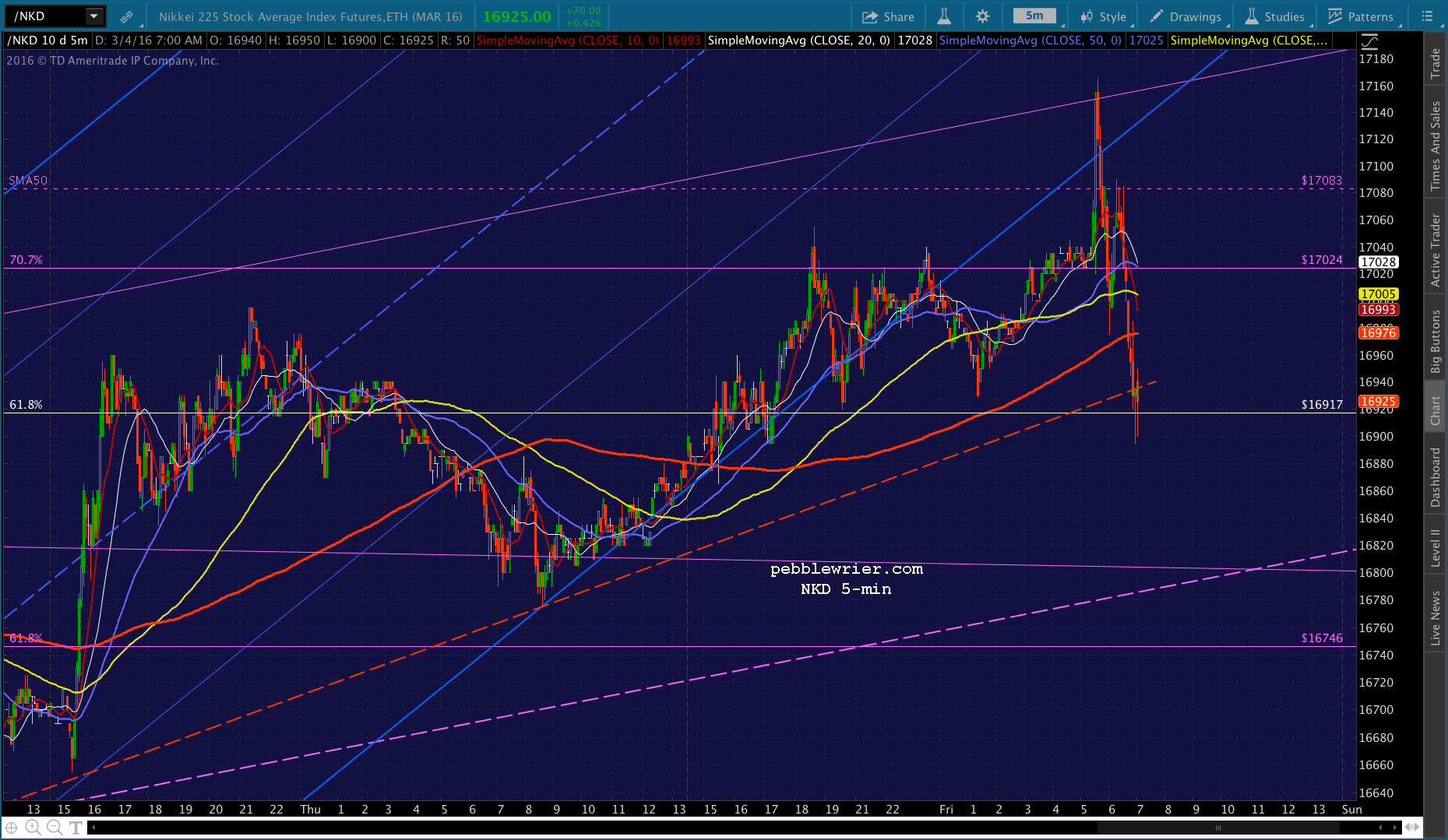
Task: Switch to the Level II sidebar tab
Action: [1435, 547]
